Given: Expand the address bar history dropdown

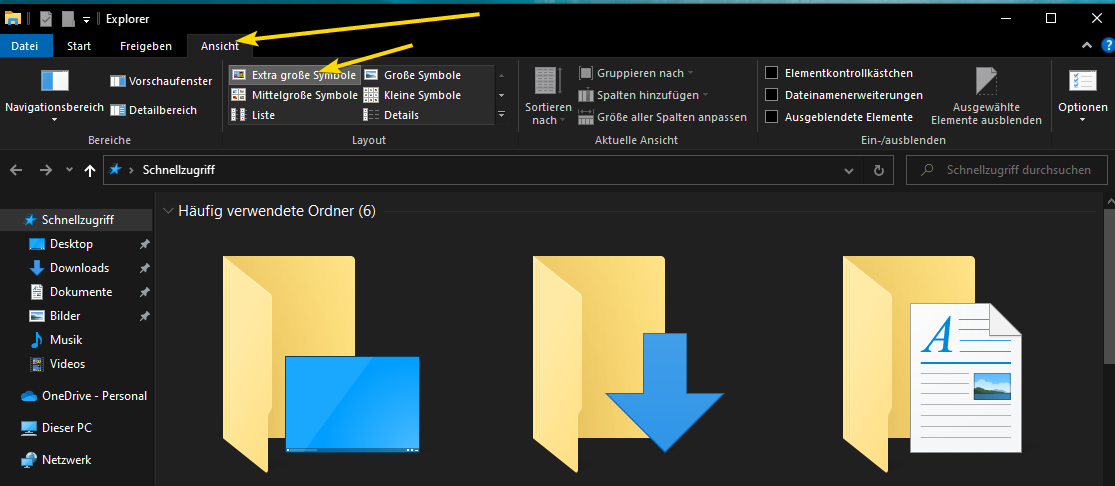Looking at the screenshot, I should coord(848,170).
